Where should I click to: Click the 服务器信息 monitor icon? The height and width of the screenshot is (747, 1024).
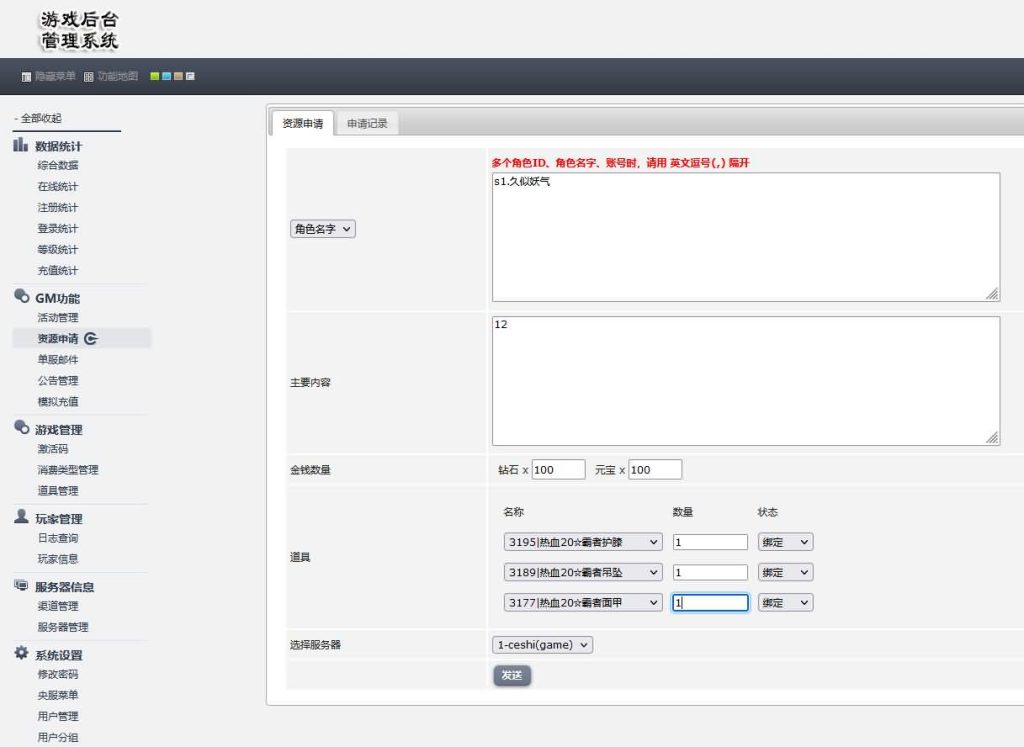coord(21,586)
